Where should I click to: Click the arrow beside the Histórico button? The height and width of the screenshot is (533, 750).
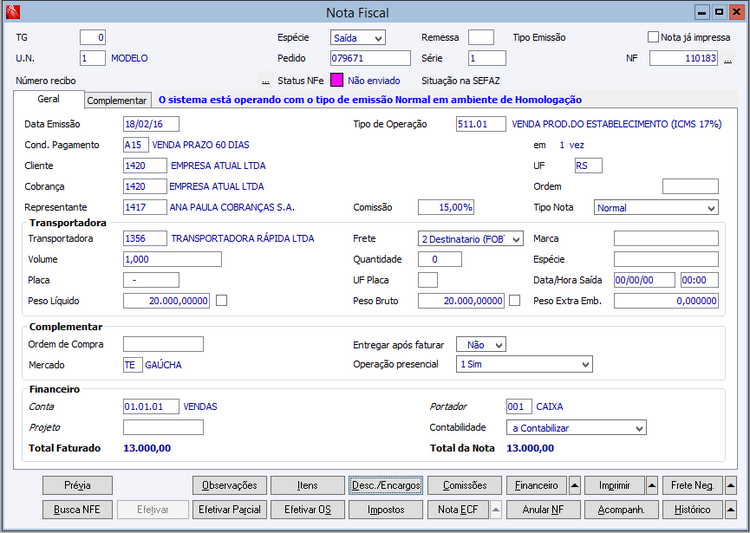coord(730,509)
